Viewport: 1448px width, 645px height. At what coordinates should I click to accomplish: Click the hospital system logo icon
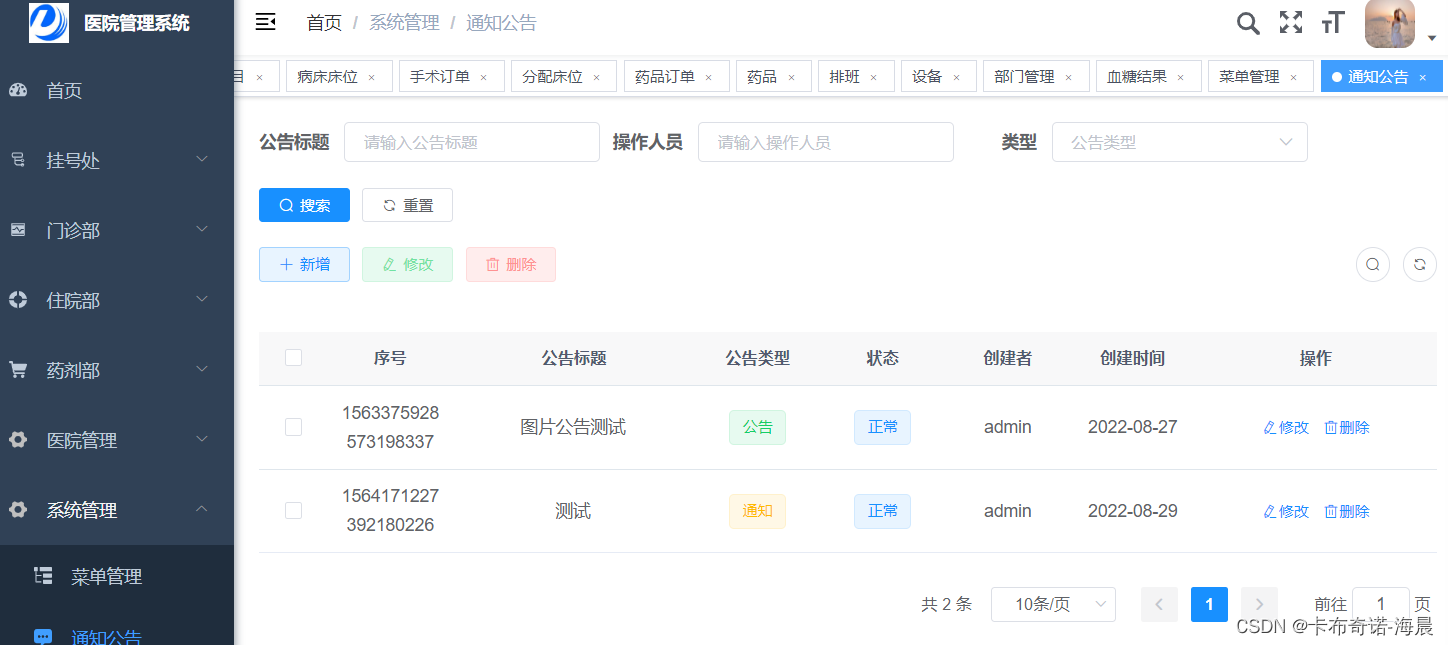49,22
